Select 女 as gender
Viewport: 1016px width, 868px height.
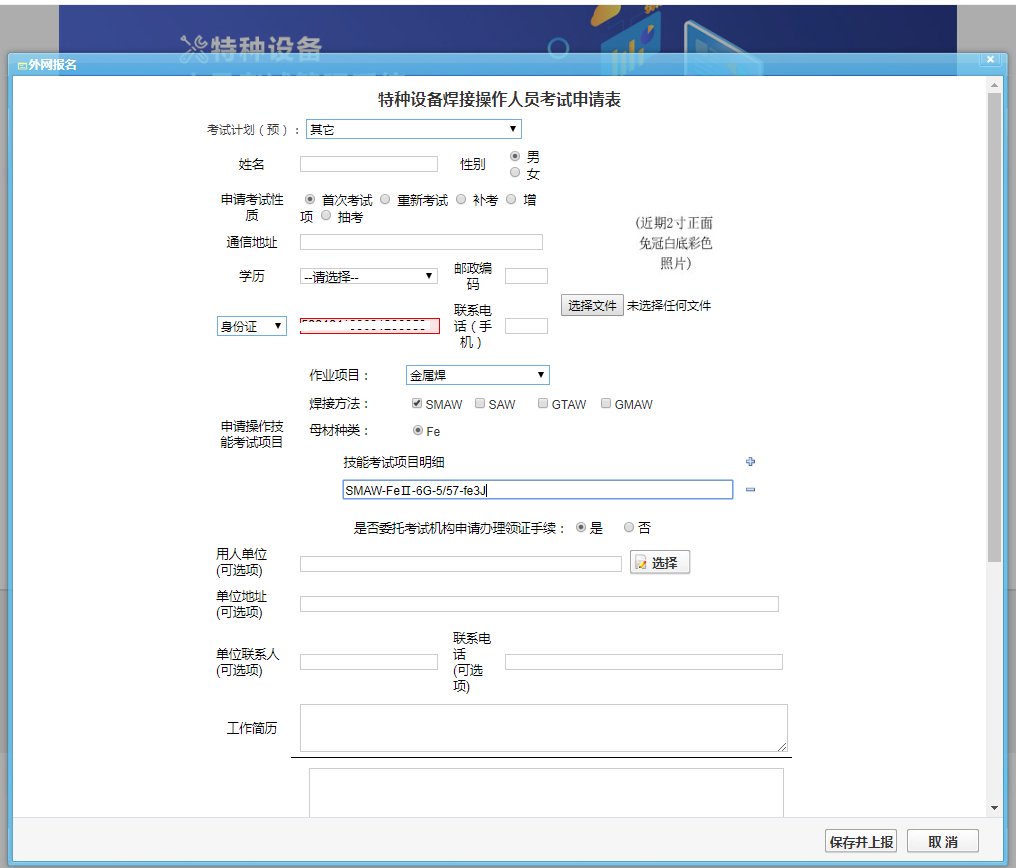tap(514, 172)
